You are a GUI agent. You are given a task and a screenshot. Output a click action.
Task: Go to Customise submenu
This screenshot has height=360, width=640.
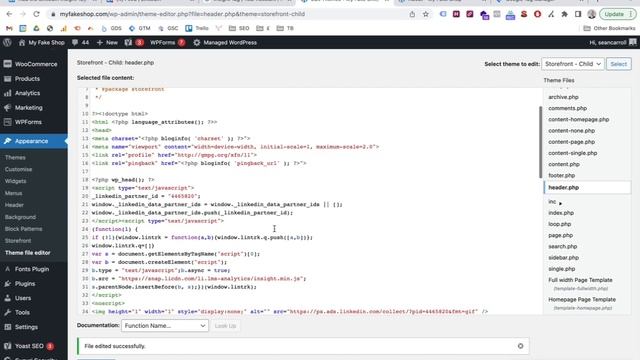pyautogui.click(x=18, y=169)
